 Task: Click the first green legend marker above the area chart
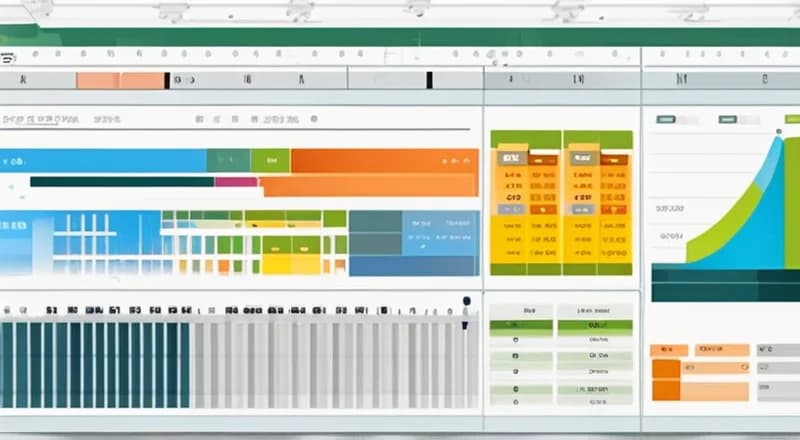[x=665, y=119]
